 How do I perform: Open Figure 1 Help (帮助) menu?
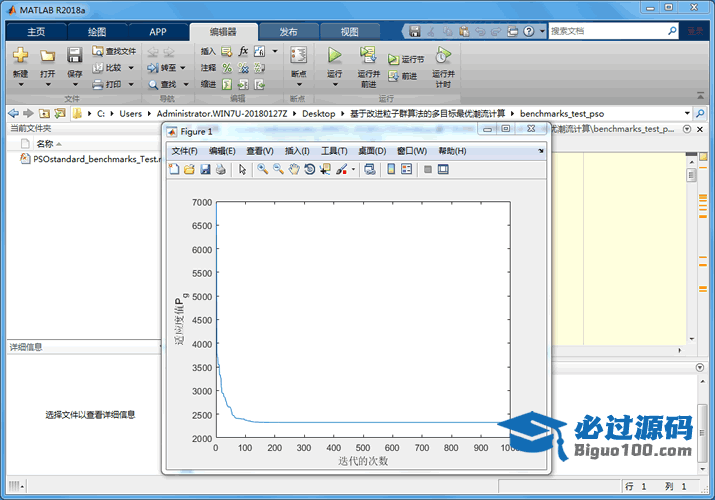pyautogui.click(x=452, y=151)
